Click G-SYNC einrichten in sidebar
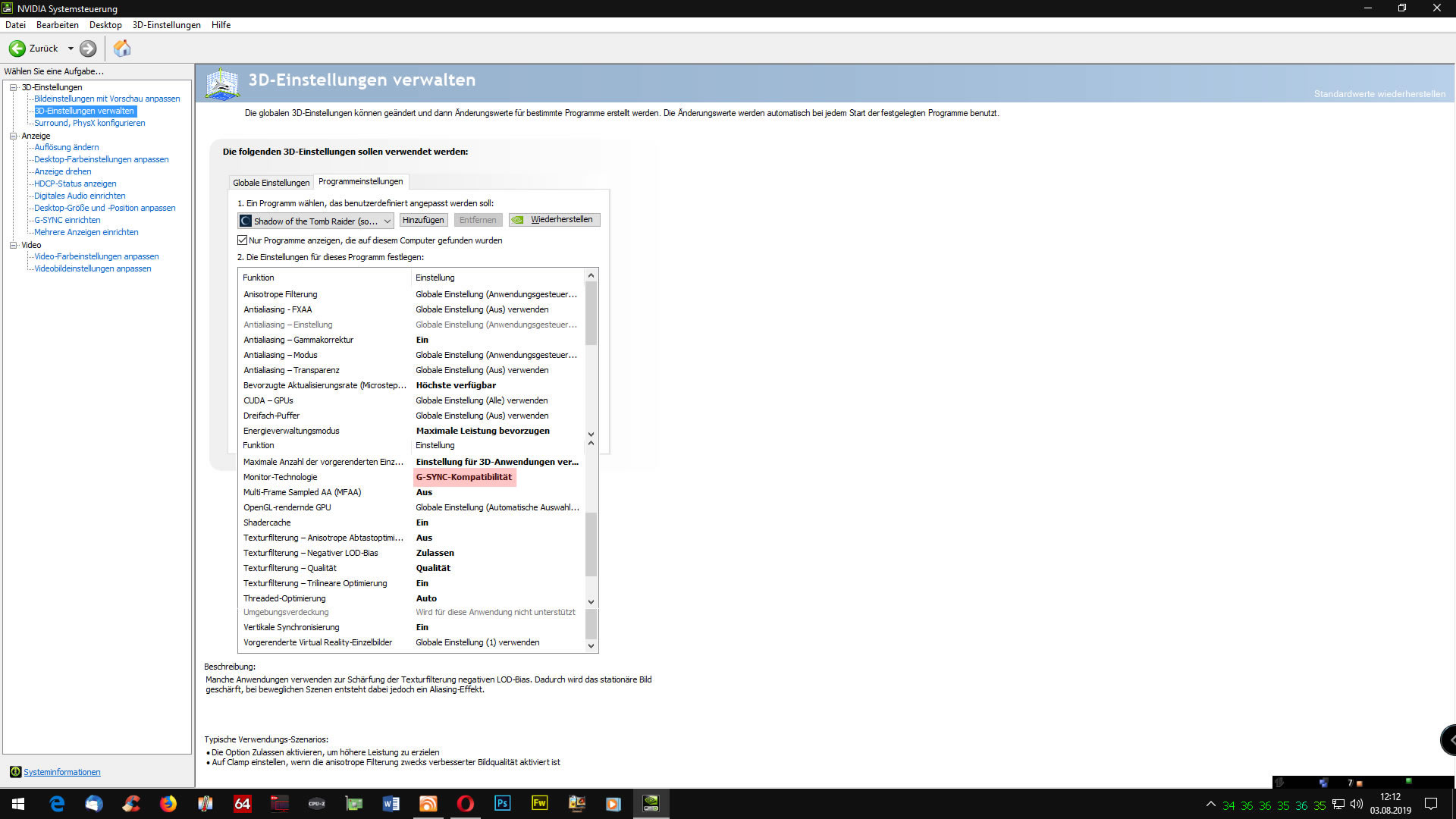Image resolution: width=1456 pixels, height=819 pixels. click(x=67, y=220)
